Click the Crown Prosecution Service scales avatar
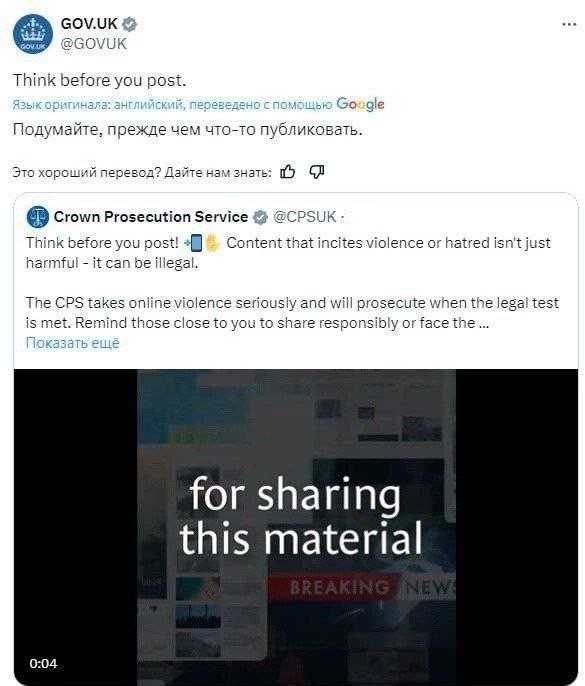 click(x=38, y=217)
